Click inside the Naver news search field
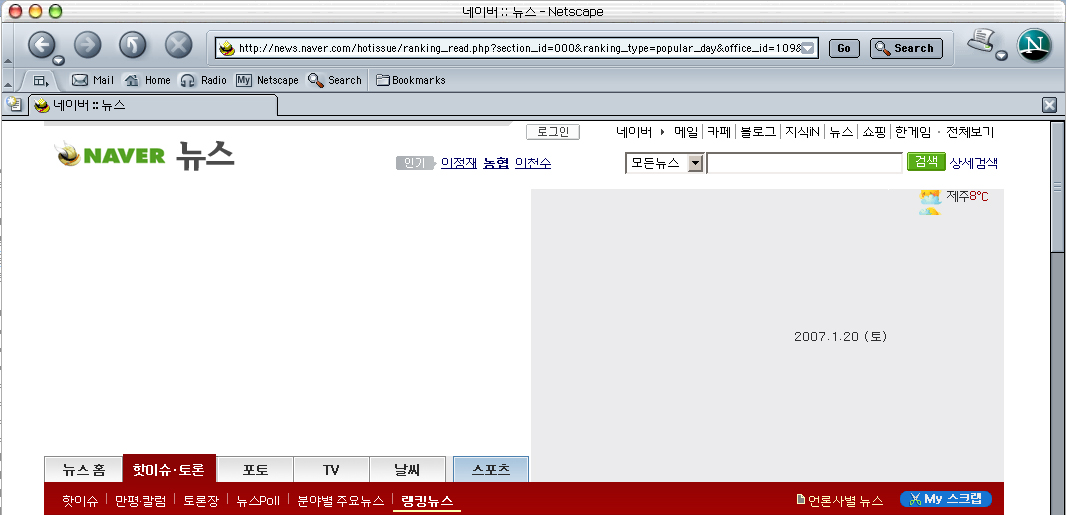 coord(804,163)
